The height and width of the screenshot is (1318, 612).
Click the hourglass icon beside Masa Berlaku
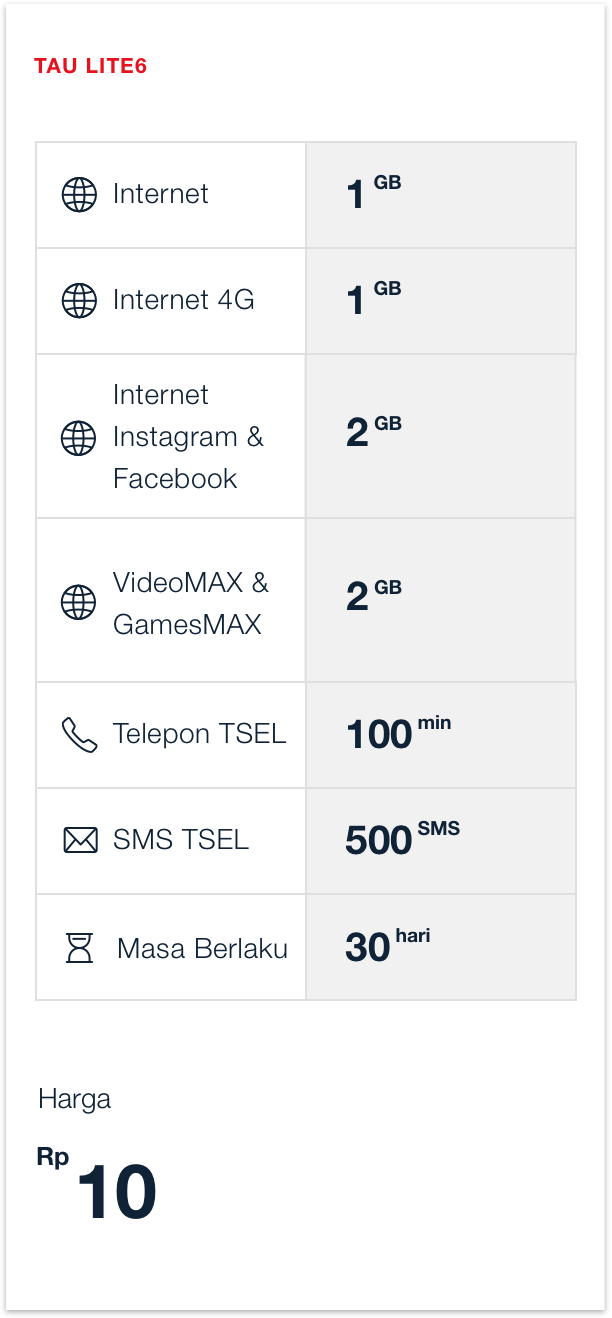pos(79,947)
